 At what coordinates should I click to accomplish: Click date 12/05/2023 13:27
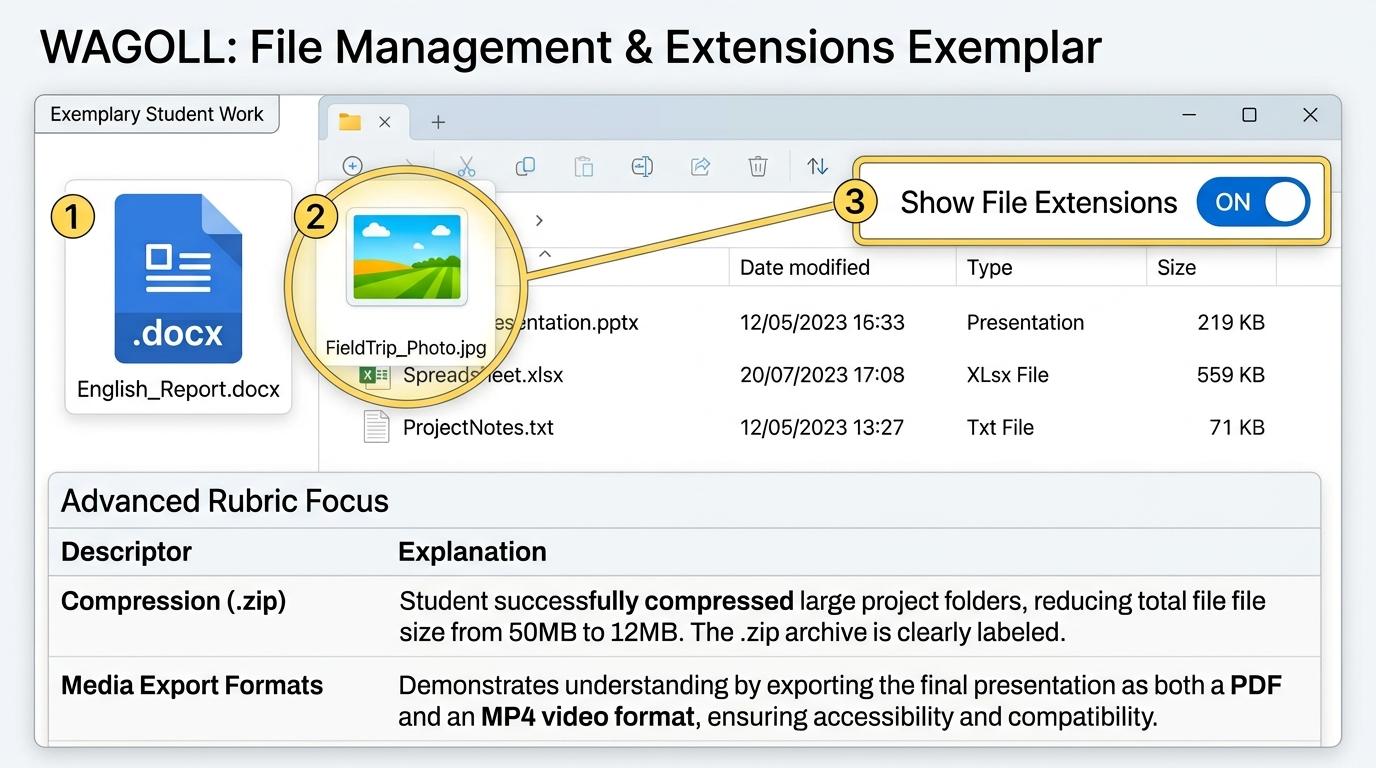[x=822, y=427]
